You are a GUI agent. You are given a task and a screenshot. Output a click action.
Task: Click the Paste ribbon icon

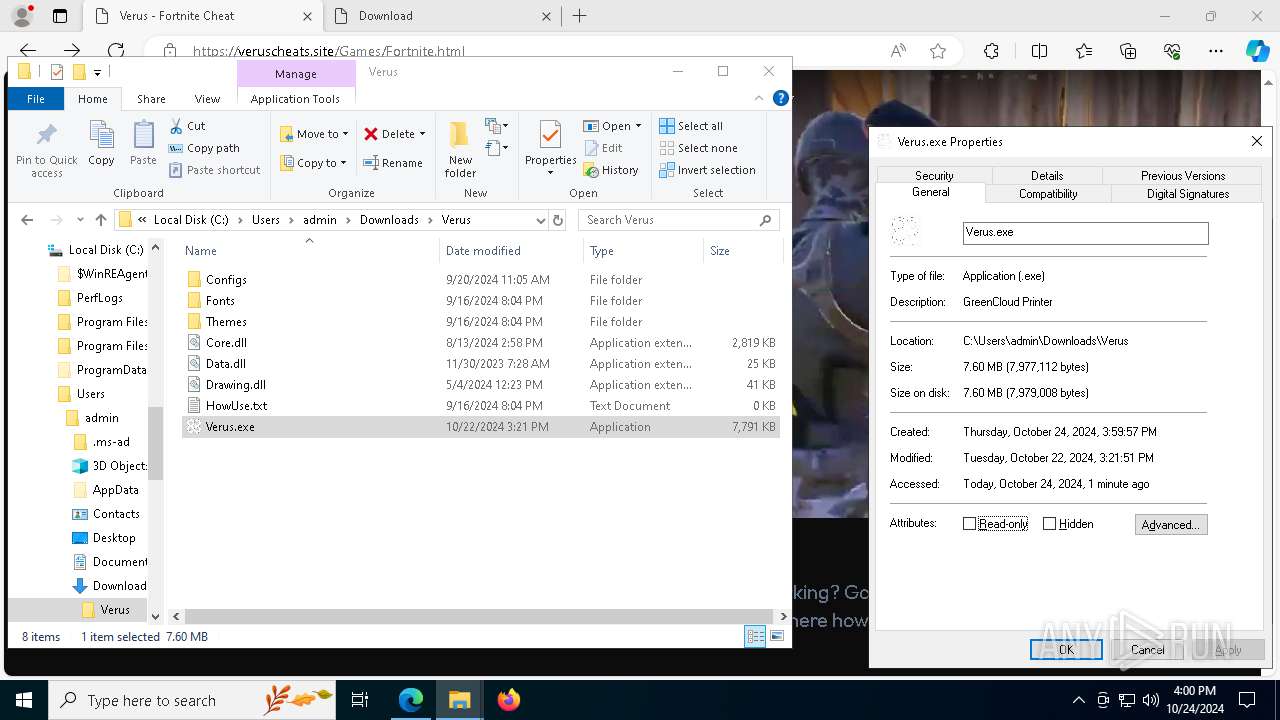[143, 143]
